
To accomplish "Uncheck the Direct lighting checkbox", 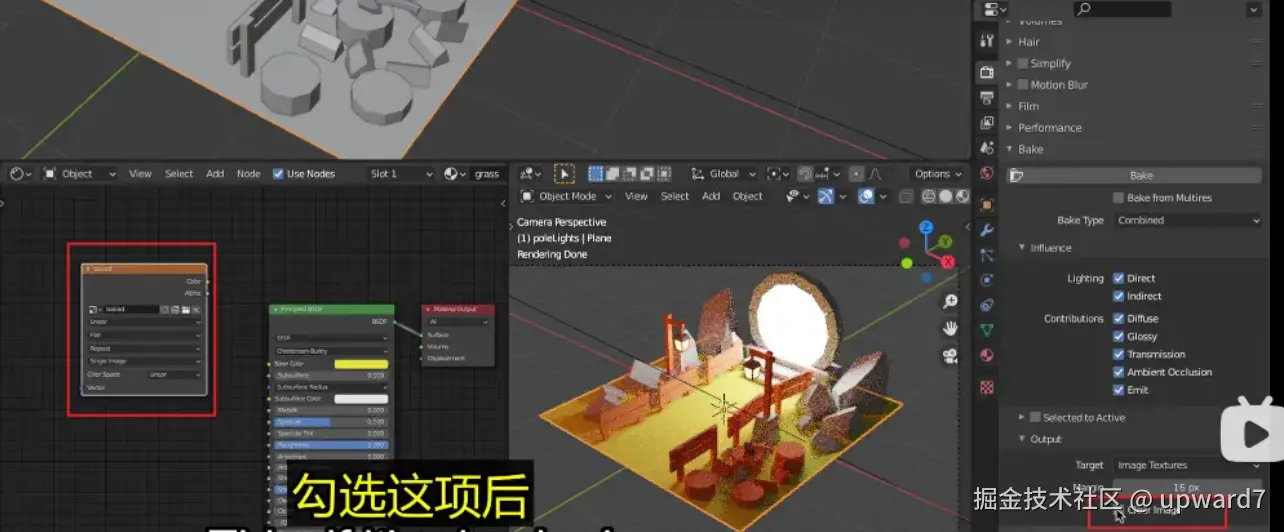I will coord(1119,278).
